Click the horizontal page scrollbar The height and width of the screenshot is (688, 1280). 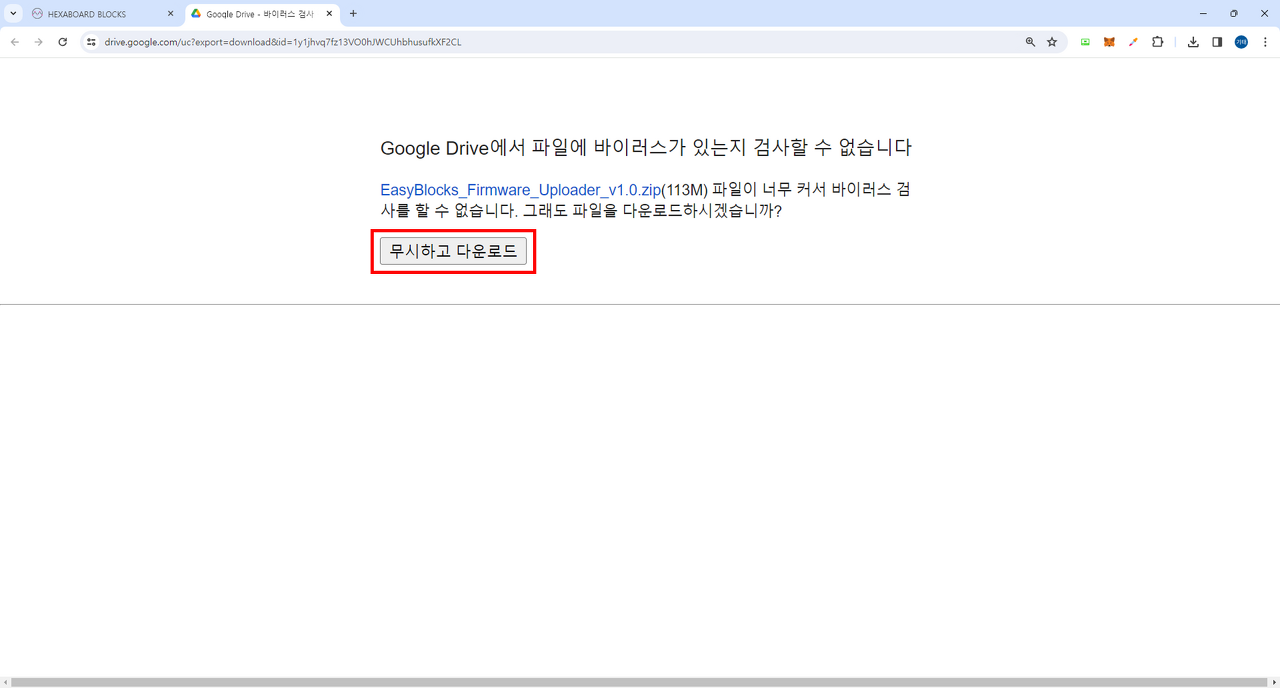point(640,682)
